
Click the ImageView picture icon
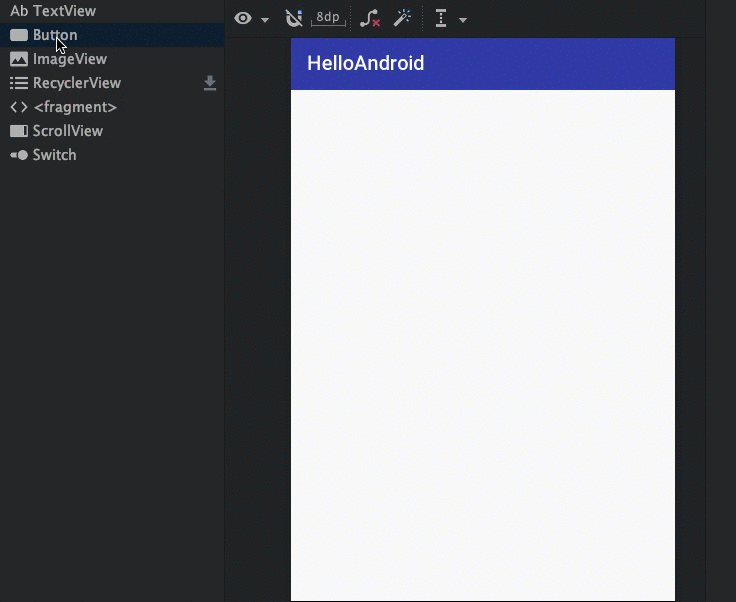[x=19, y=59]
